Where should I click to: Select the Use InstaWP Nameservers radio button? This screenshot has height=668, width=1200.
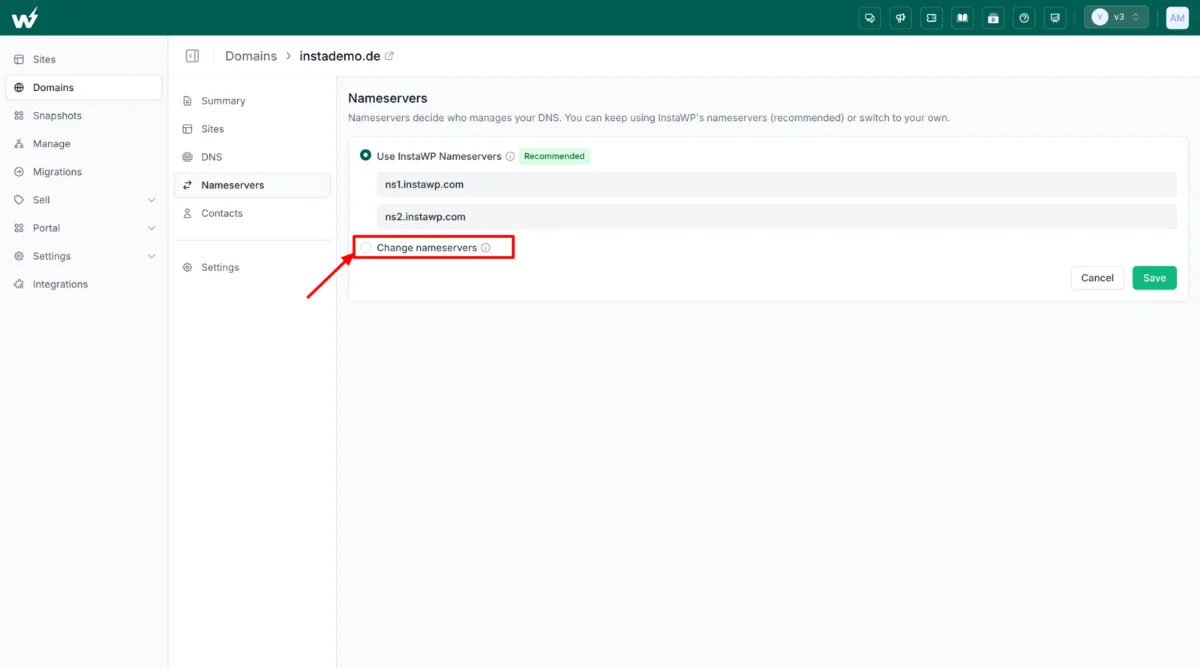click(366, 156)
